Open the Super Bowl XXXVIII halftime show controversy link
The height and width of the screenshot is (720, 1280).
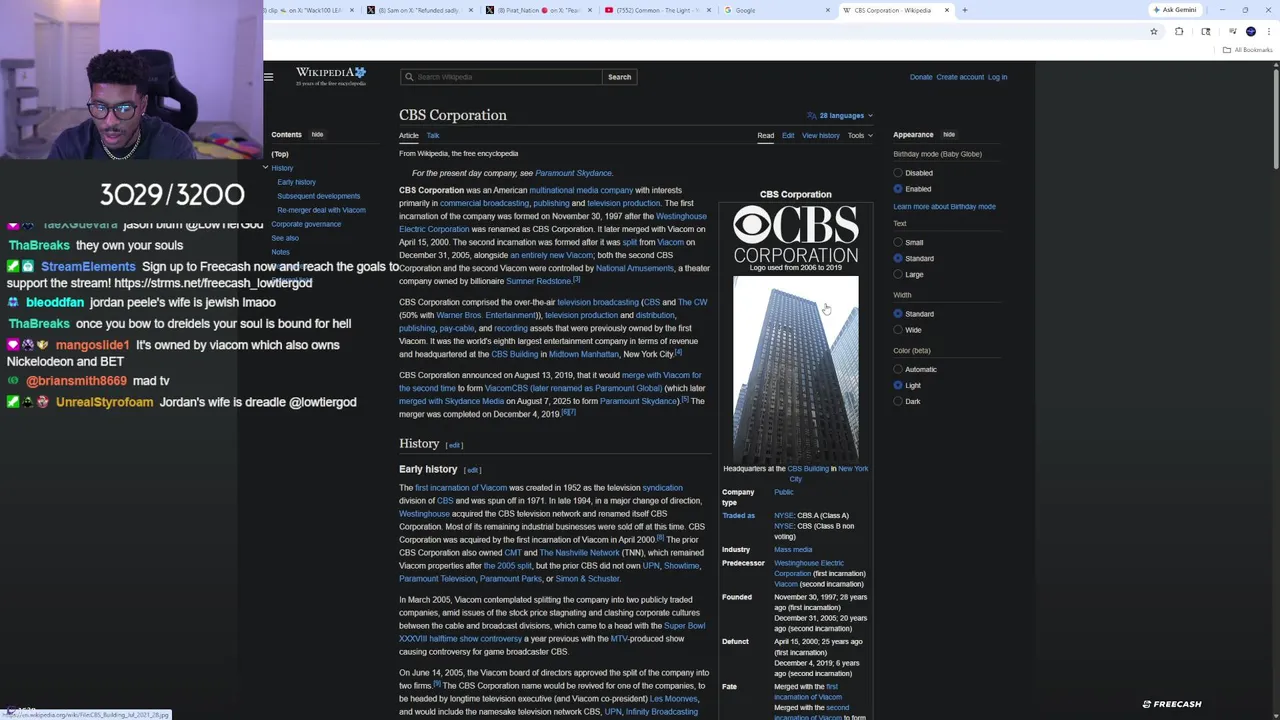coord(552,632)
